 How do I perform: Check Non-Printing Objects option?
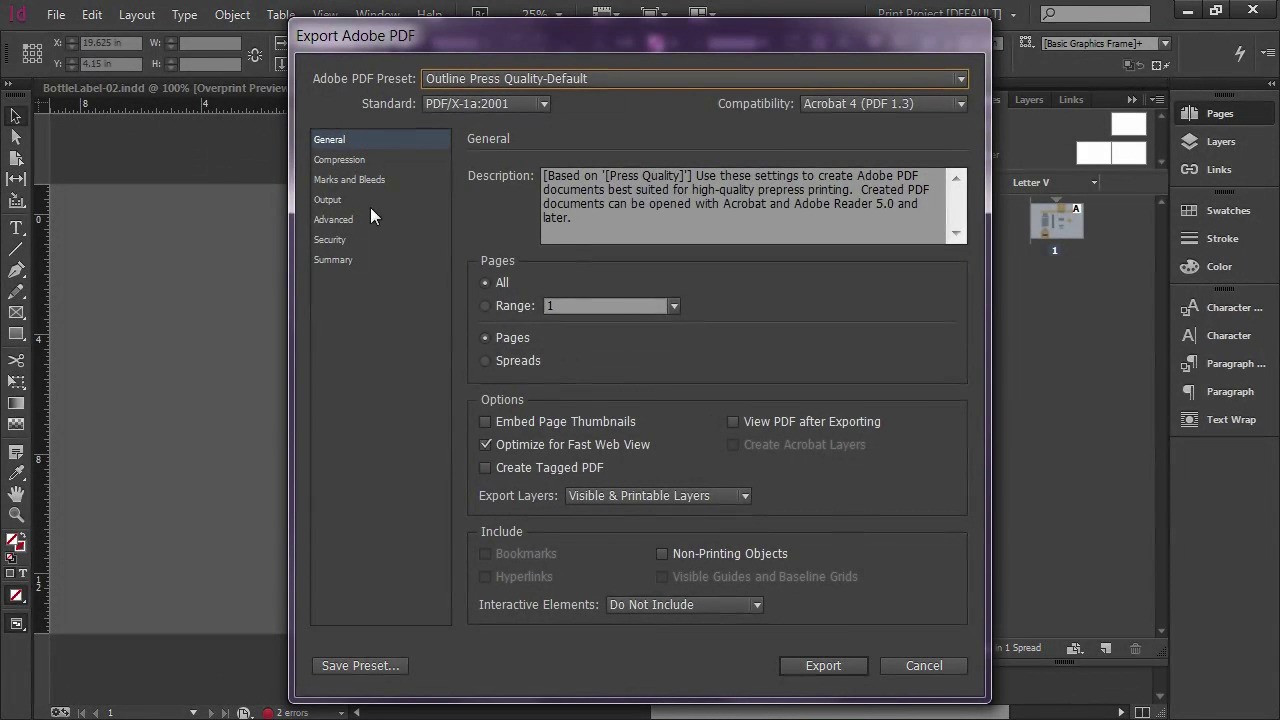[662, 554]
